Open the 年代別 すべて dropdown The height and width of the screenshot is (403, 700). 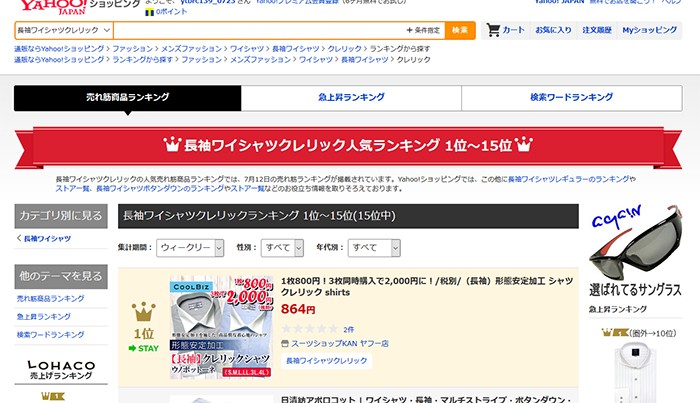[x=374, y=248]
